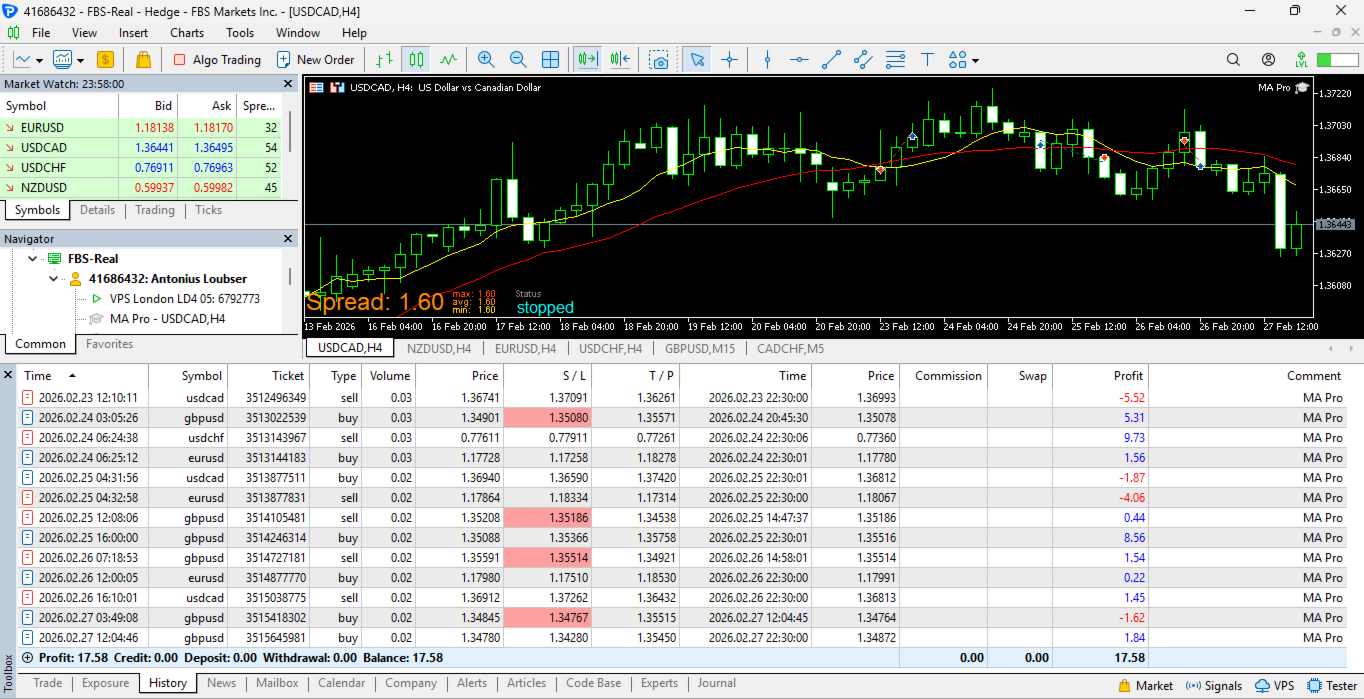Image resolution: width=1364 pixels, height=699 pixels.
Task: Switch to Market Watch Details tab
Action: (97, 210)
